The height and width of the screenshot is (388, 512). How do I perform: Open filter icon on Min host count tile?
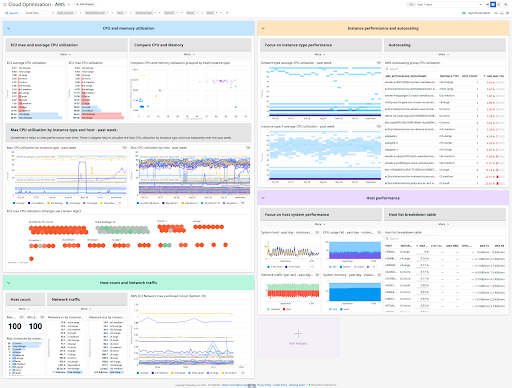(x=42, y=317)
